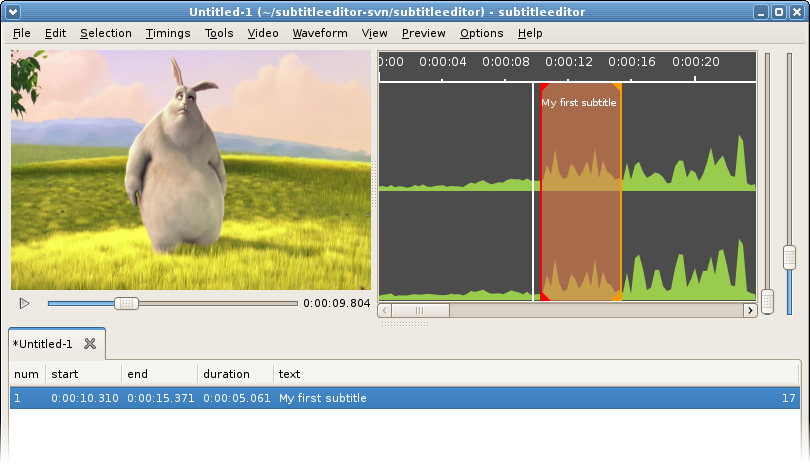Play the video with the play button

pyautogui.click(x=24, y=304)
